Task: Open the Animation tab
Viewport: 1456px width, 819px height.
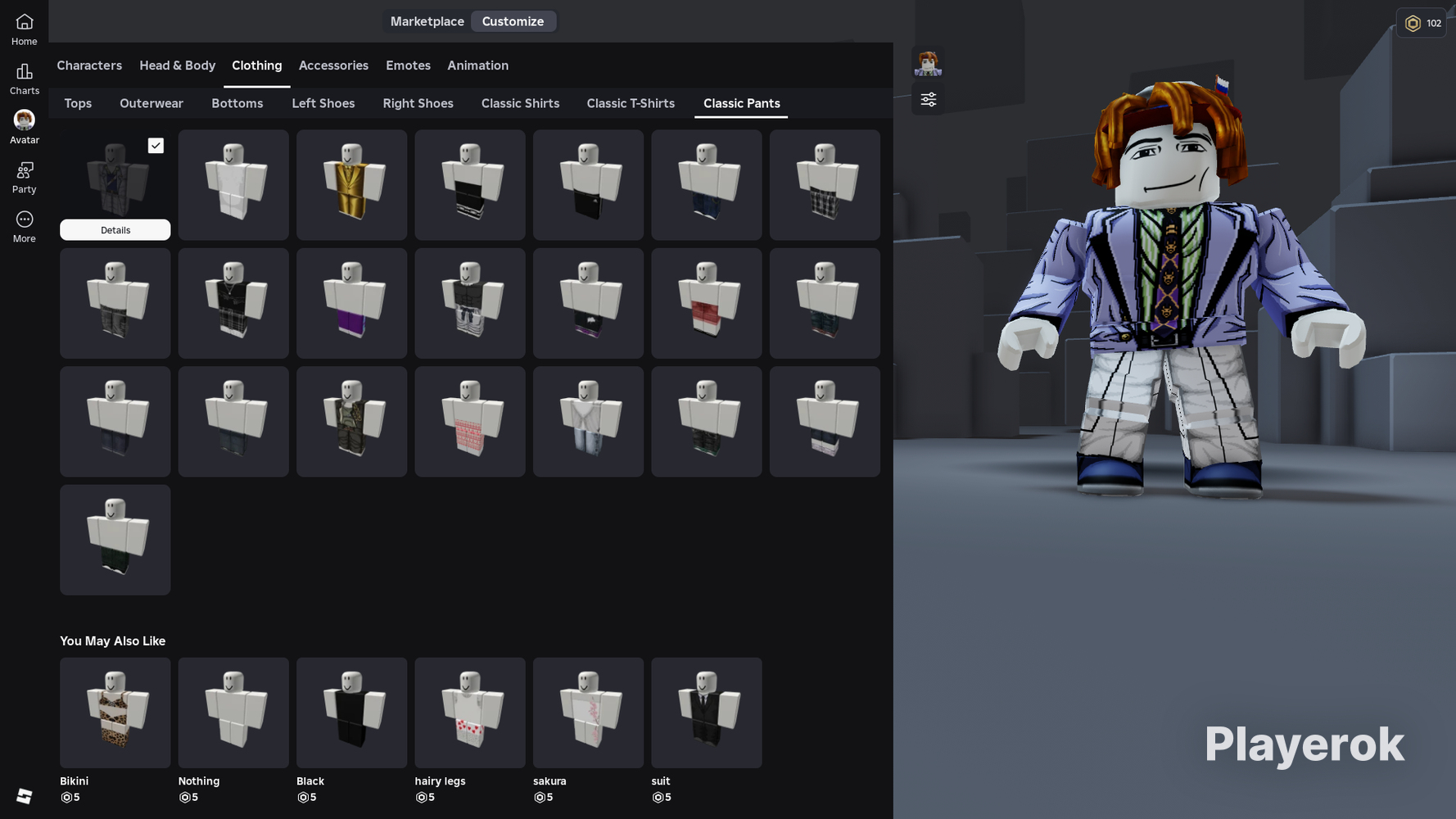Action: coord(478,66)
